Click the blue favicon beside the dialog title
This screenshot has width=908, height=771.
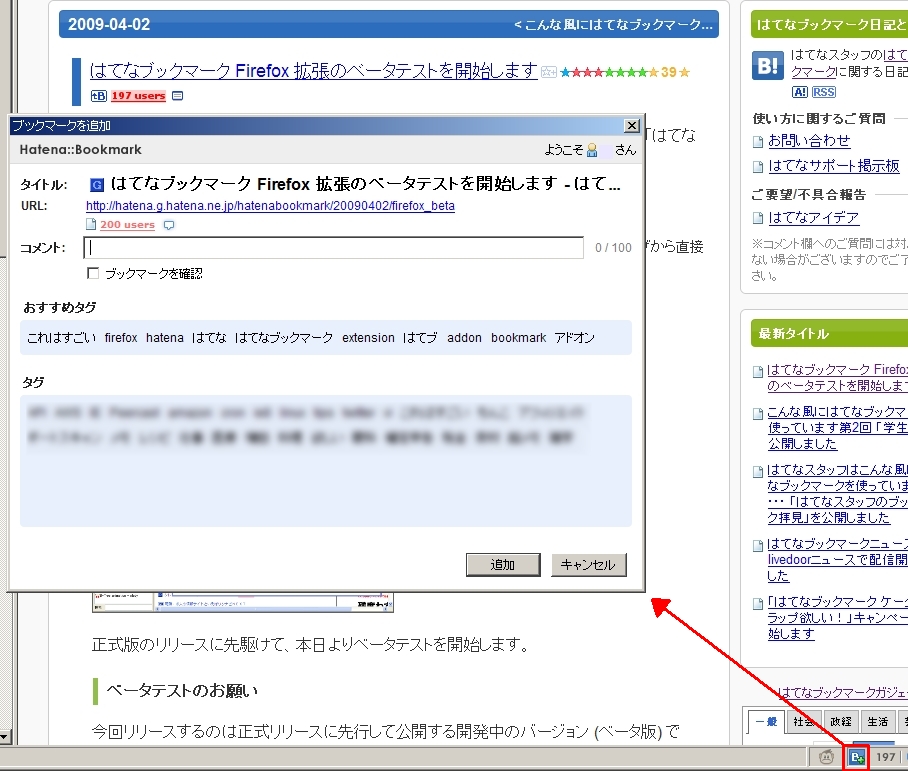97,185
